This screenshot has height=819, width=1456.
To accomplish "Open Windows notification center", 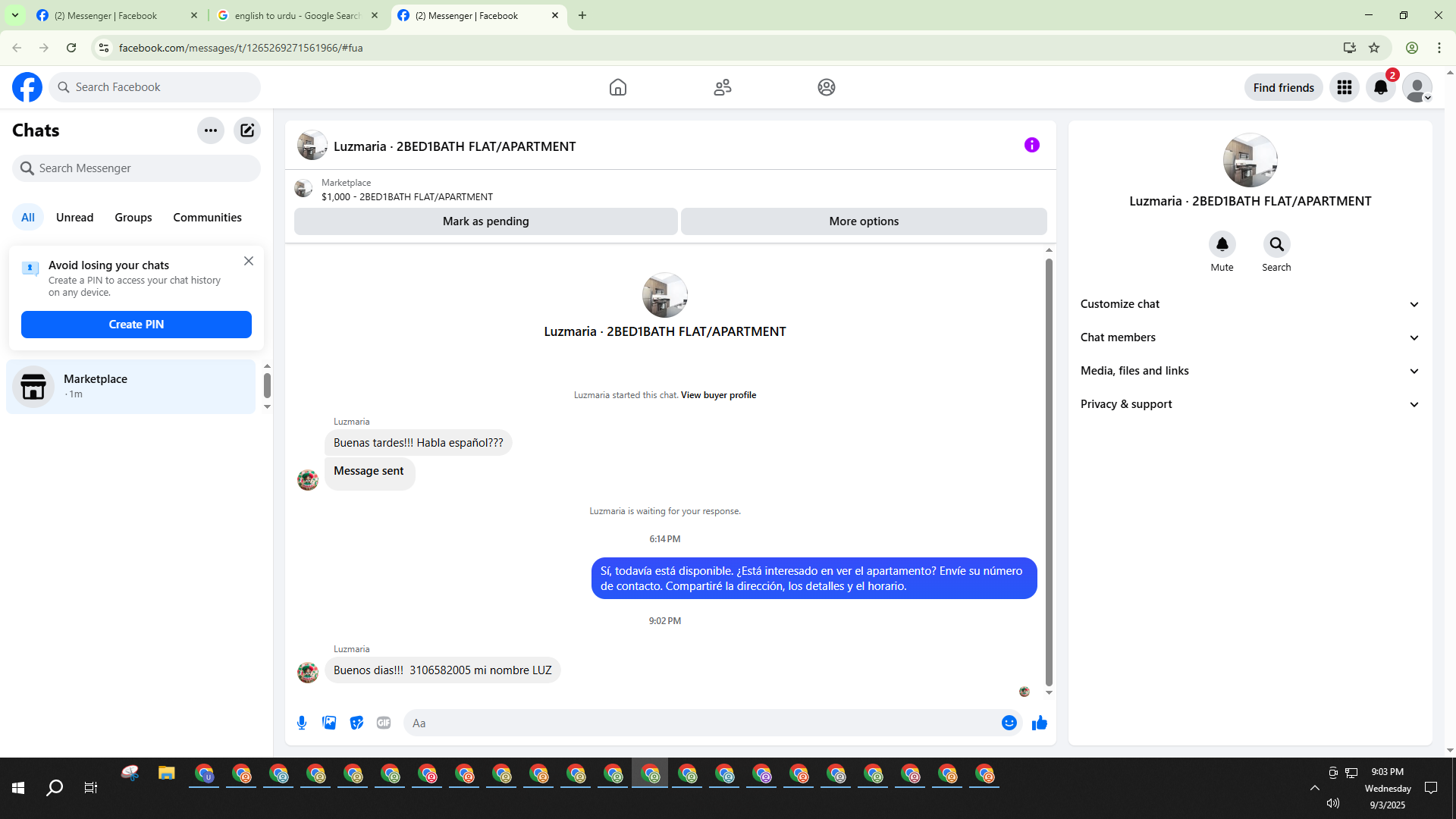I will pyautogui.click(x=1431, y=788).
